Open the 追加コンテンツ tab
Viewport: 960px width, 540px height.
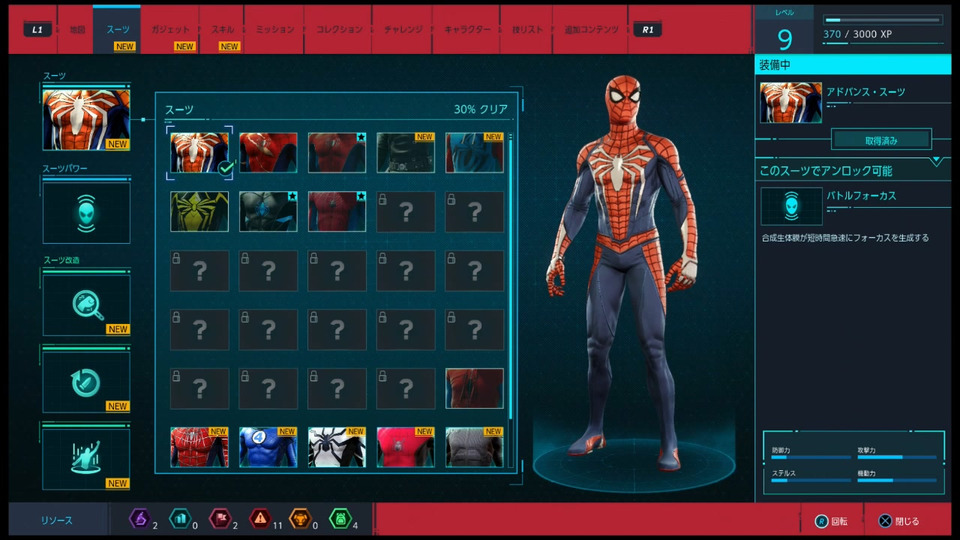(x=591, y=29)
